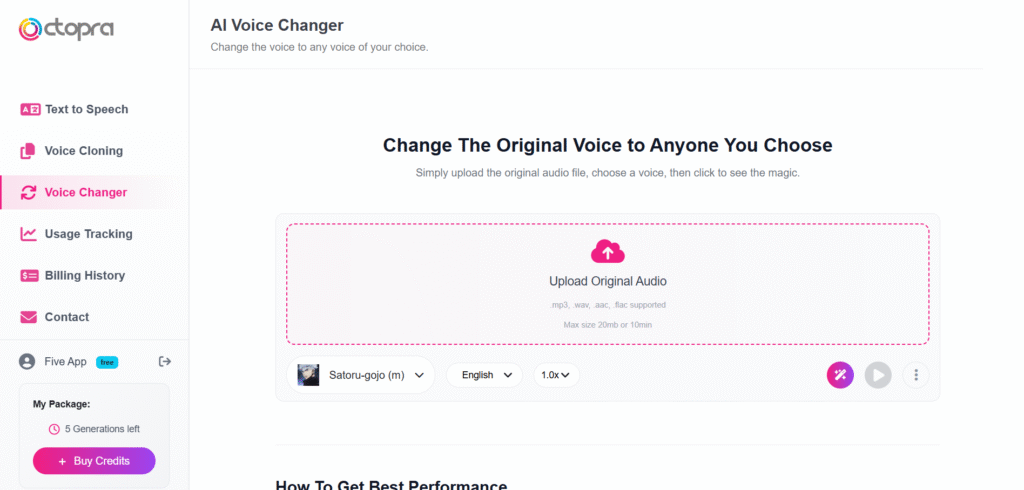
Task: Click the gray play button
Action: pos(878,375)
